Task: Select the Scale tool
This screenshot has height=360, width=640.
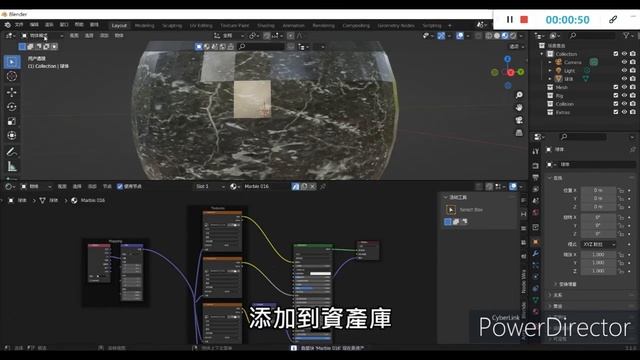Action: click(x=12, y=121)
